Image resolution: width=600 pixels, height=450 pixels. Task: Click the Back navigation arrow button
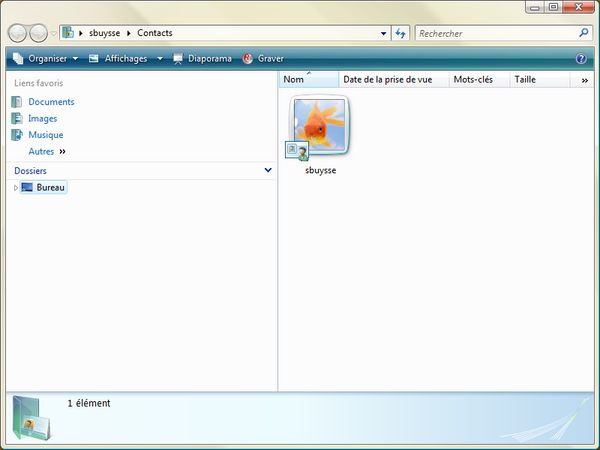pyautogui.click(x=17, y=33)
